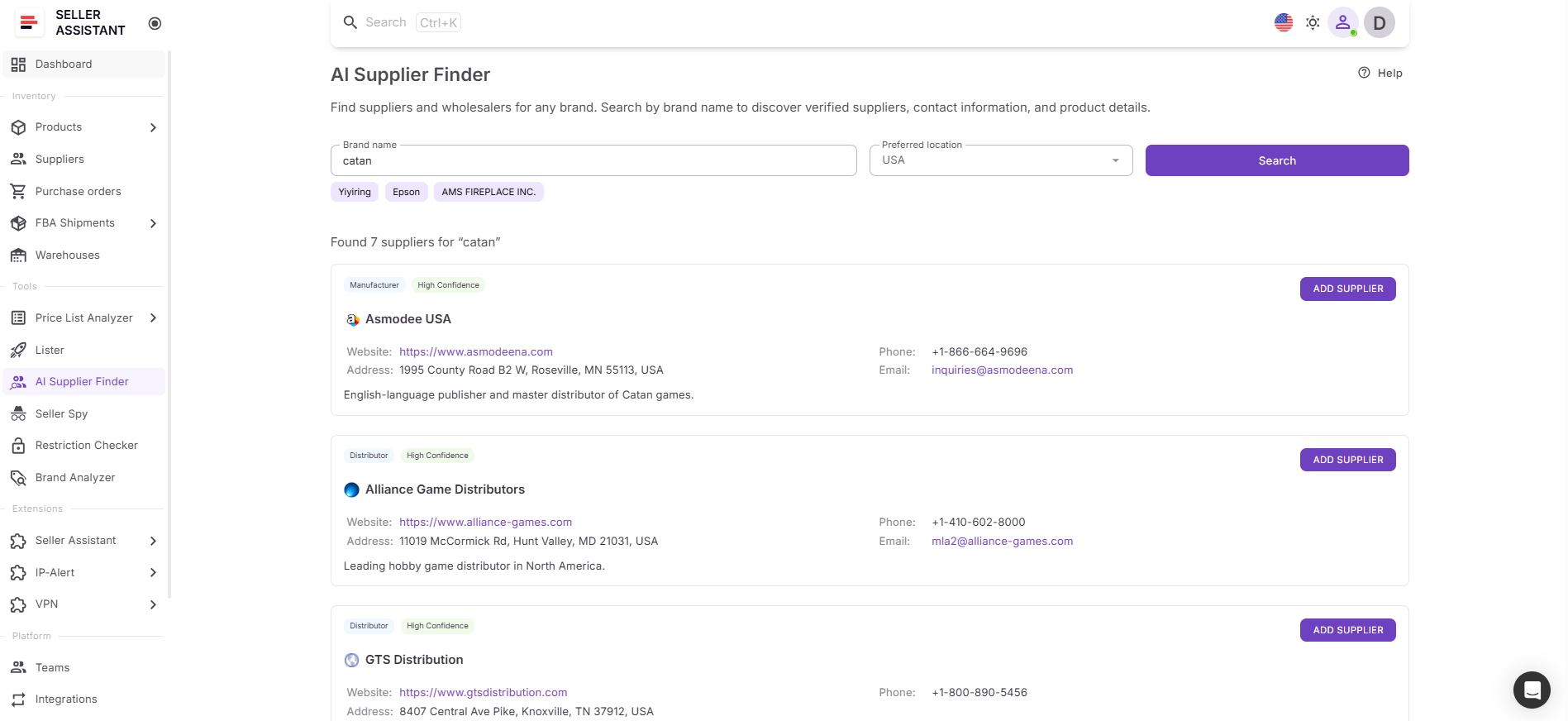Open the chat support bubble
This screenshot has height=721, width=1568.
[1532, 690]
